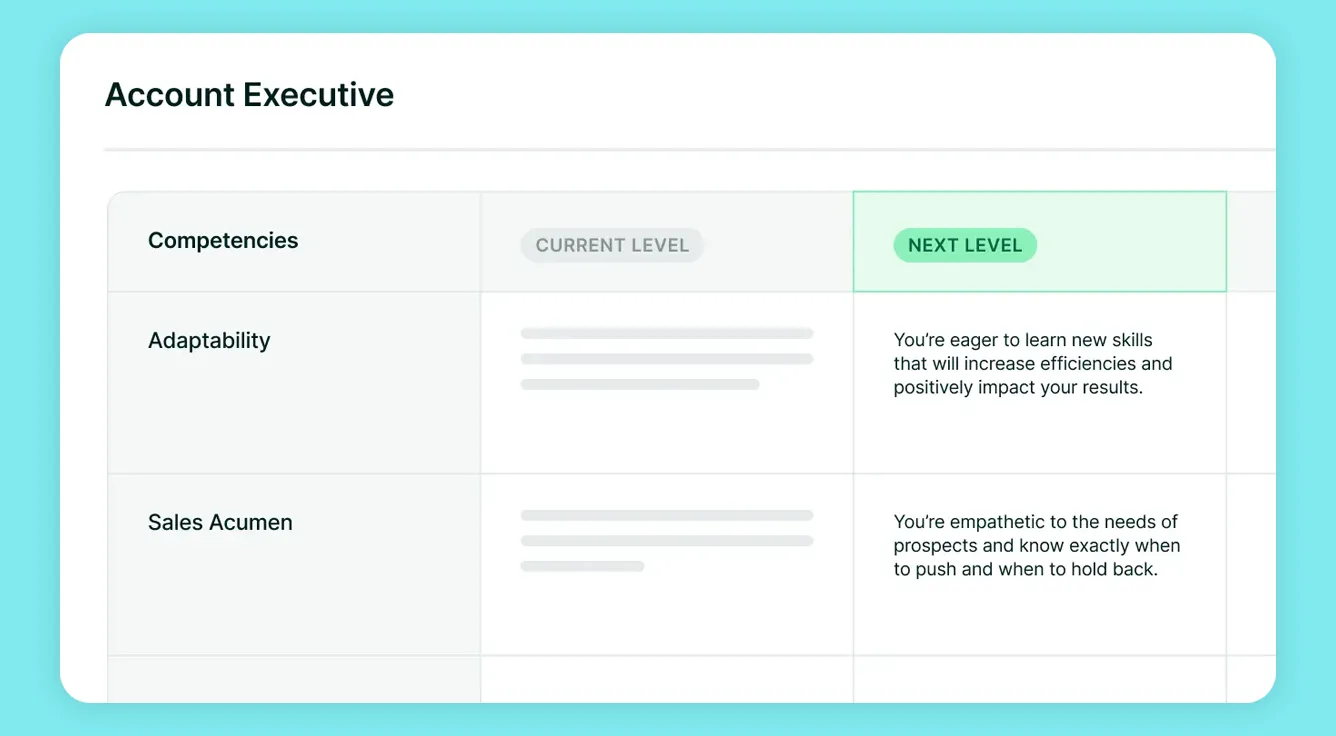
Task: Select the highlighted NEXT LEVEL column
Action: pyautogui.click(x=1039, y=241)
